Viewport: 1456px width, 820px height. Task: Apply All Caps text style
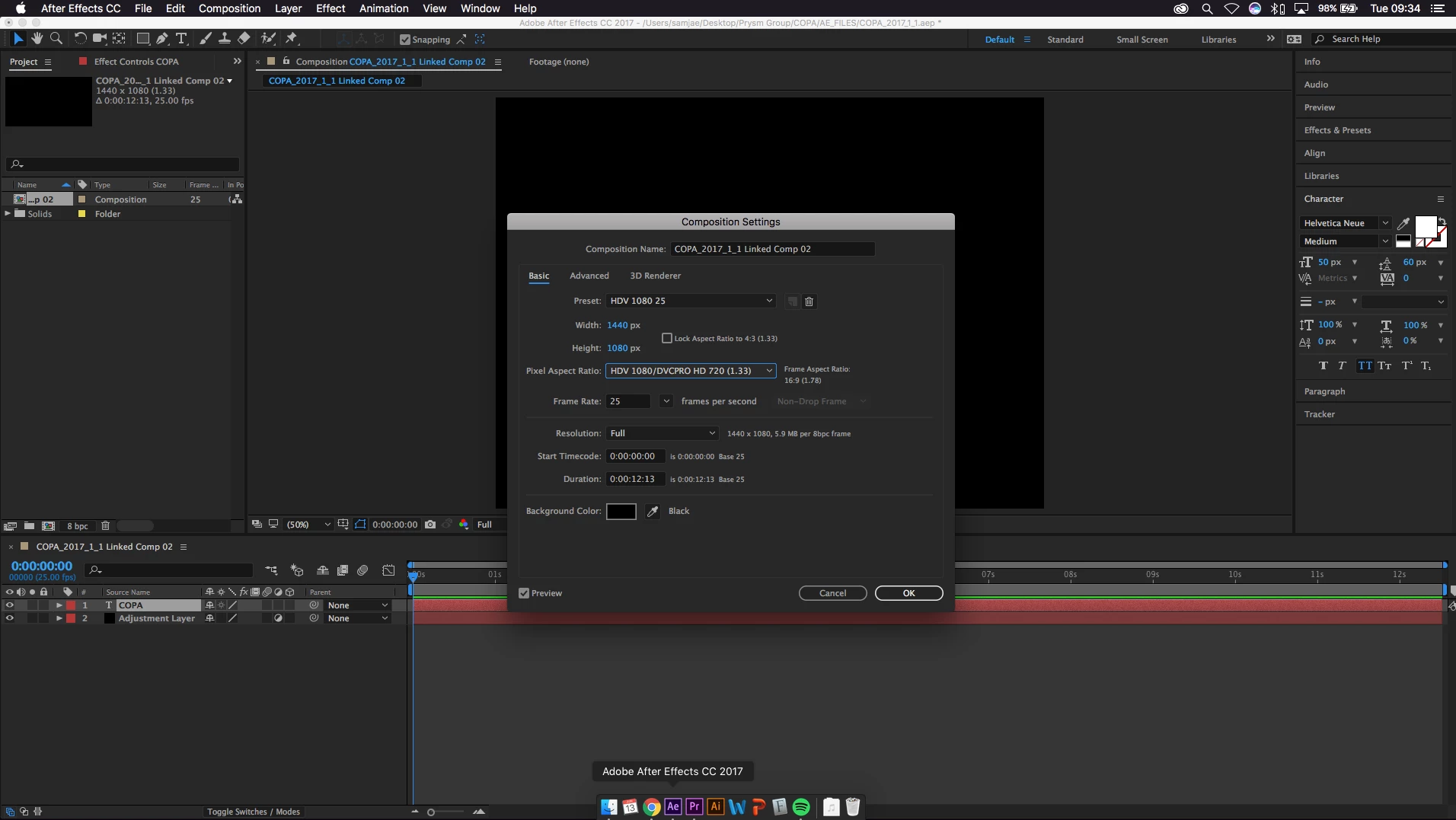tap(1365, 365)
